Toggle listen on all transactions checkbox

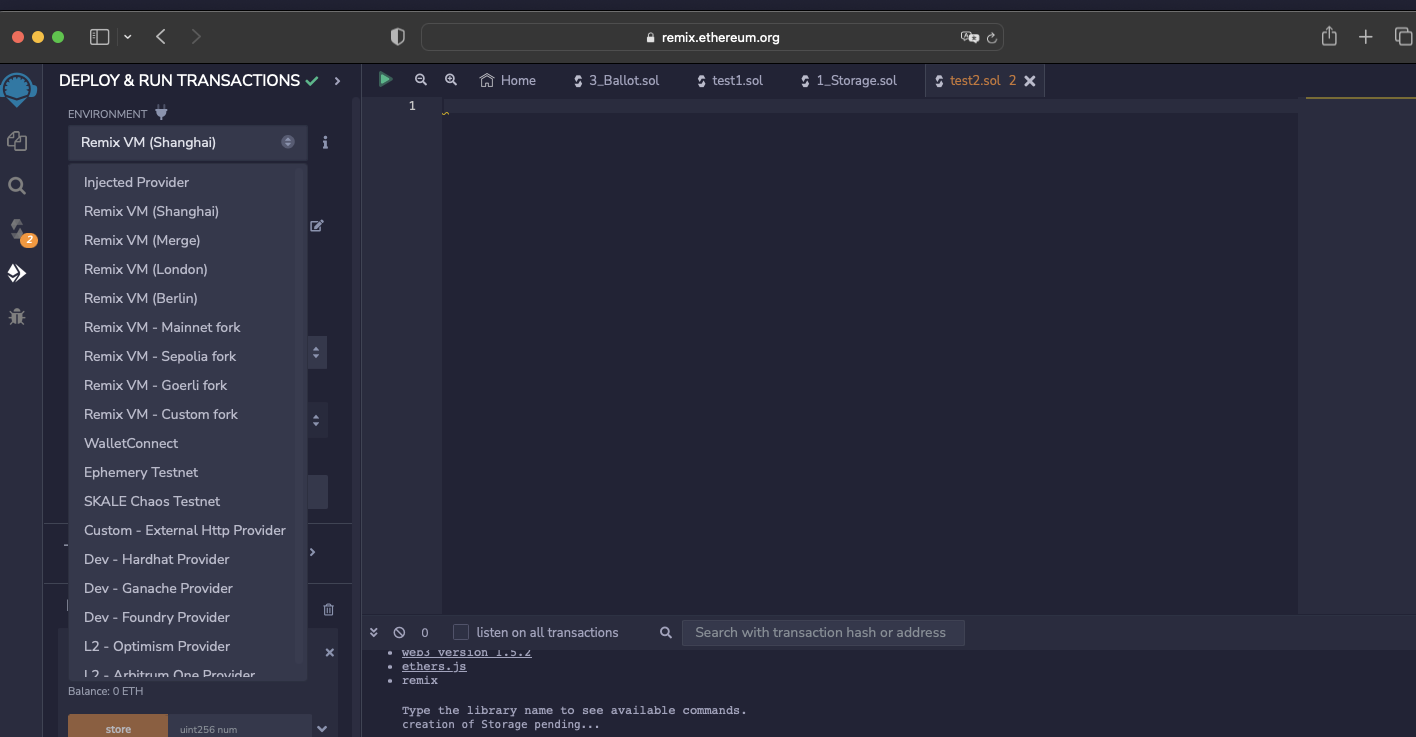[x=461, y=632]
